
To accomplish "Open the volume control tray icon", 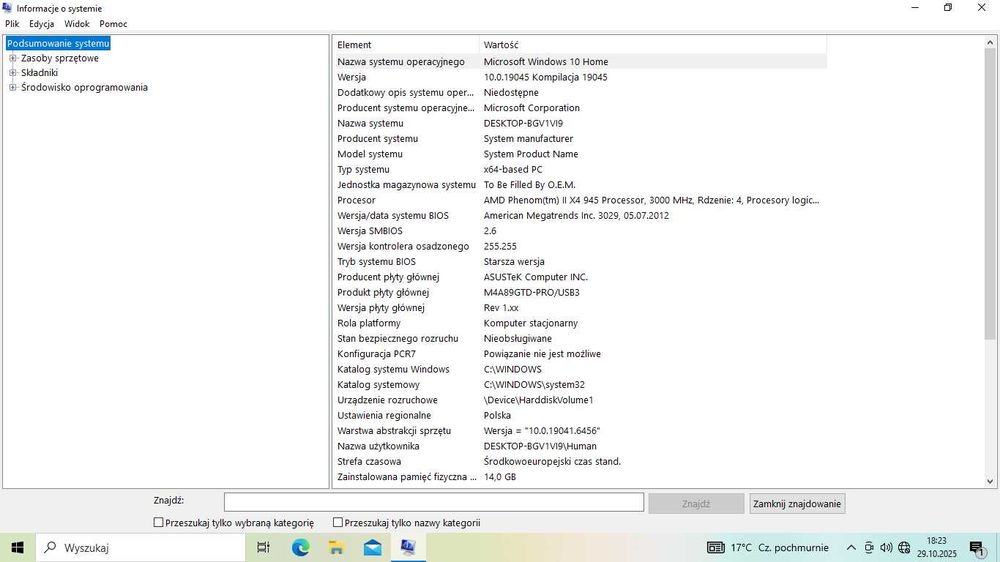I will coord(886,547).
